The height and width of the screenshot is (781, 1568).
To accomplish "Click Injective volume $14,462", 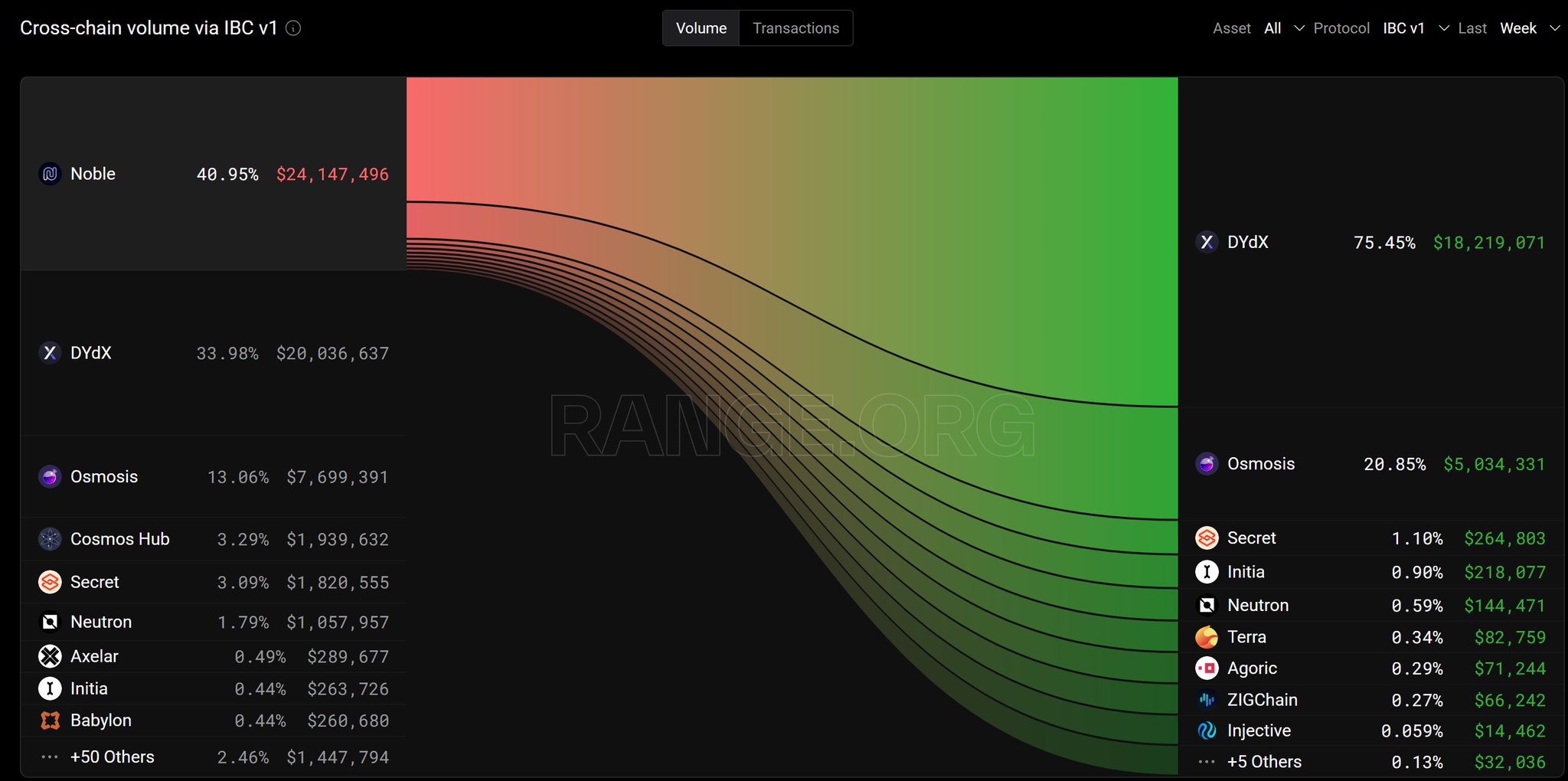I will (x=1510, y=731).
